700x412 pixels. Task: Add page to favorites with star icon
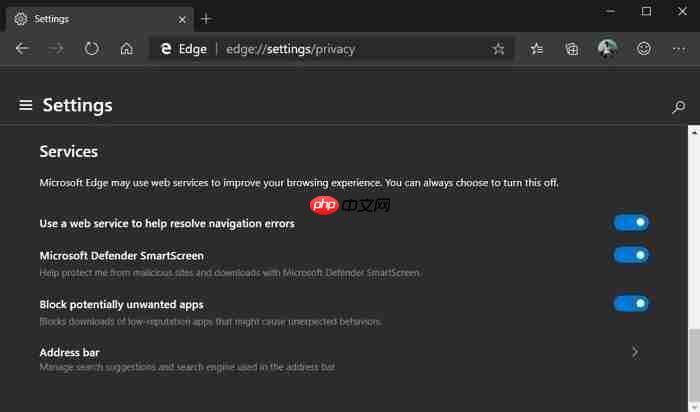click(x=498, y=49)
